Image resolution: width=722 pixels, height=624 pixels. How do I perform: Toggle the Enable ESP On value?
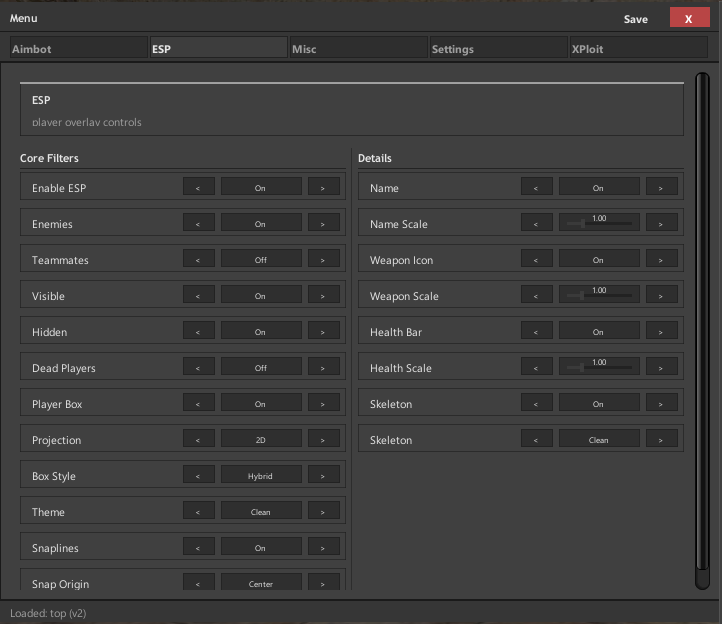[x=261, y=187]
